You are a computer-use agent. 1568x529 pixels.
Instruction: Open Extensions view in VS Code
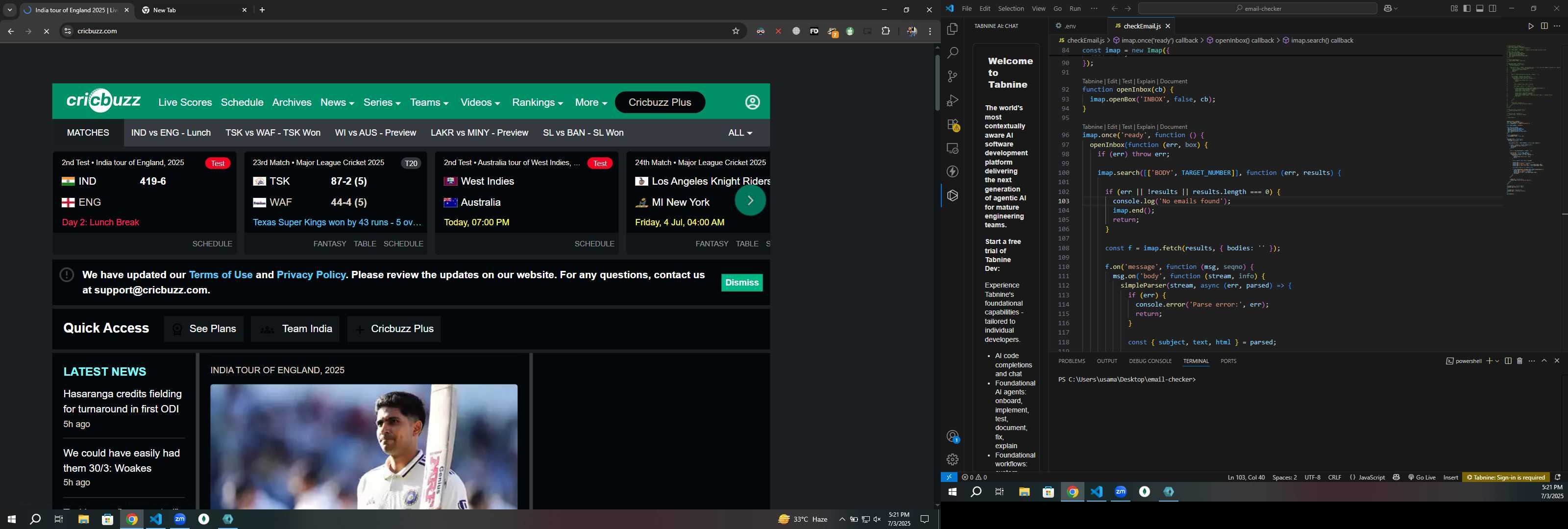click(x=952, y=125)
